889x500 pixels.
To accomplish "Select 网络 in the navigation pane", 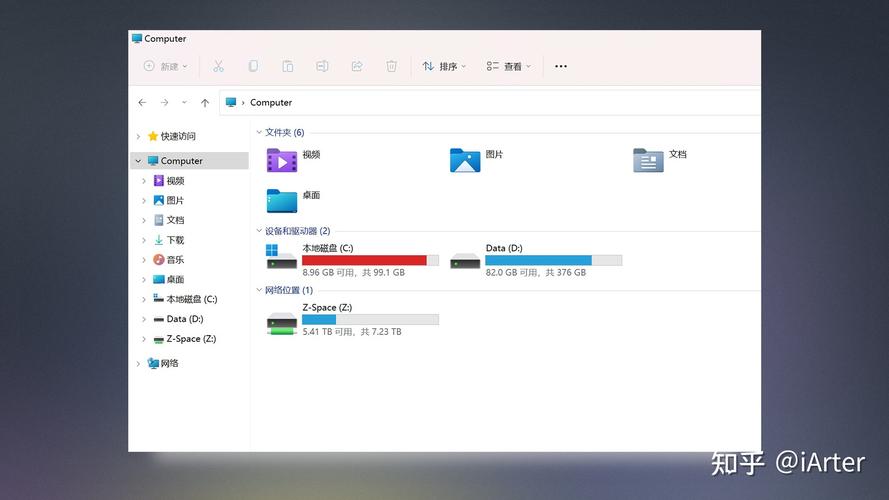I will click(x=169, y=363).
